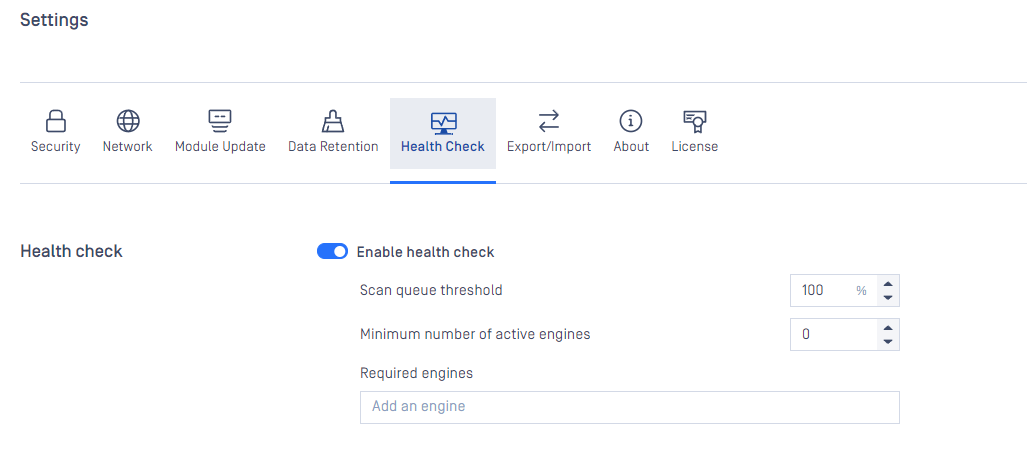Click the Security padlock icon
The height and width of the screenshot is (452, 1027).
click(x=56, y=121)
